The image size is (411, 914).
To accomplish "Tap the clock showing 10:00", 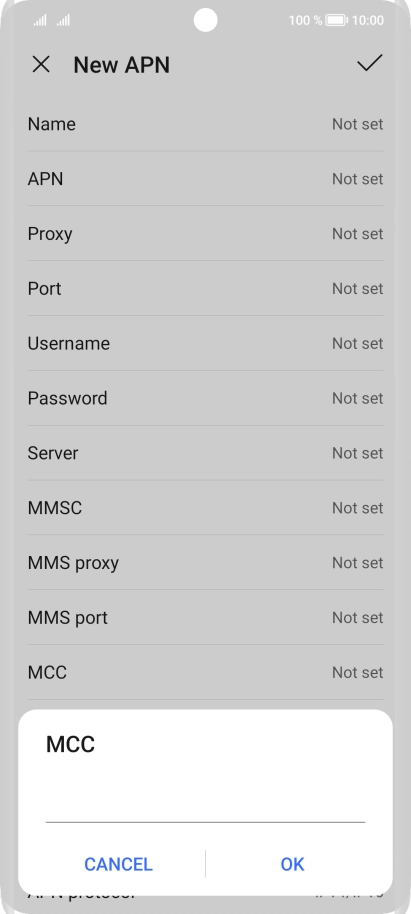I will (368, 20).
